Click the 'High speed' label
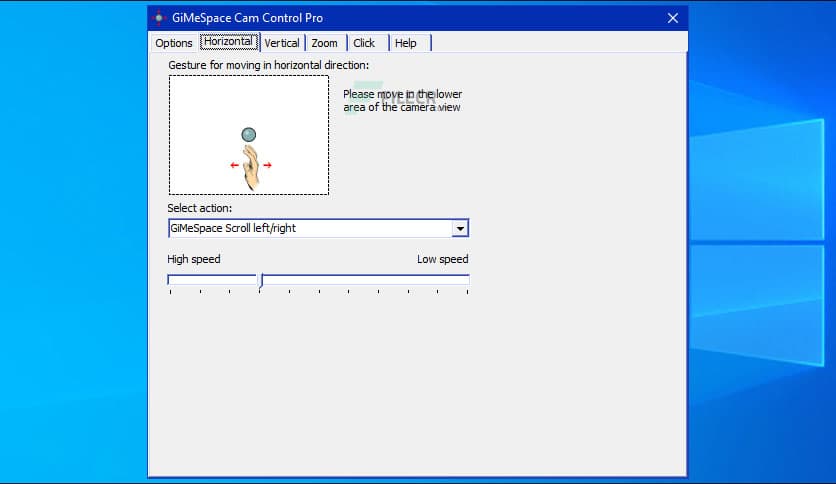Image resolution: width=836 pixels, height=484 pixels. 194,259
